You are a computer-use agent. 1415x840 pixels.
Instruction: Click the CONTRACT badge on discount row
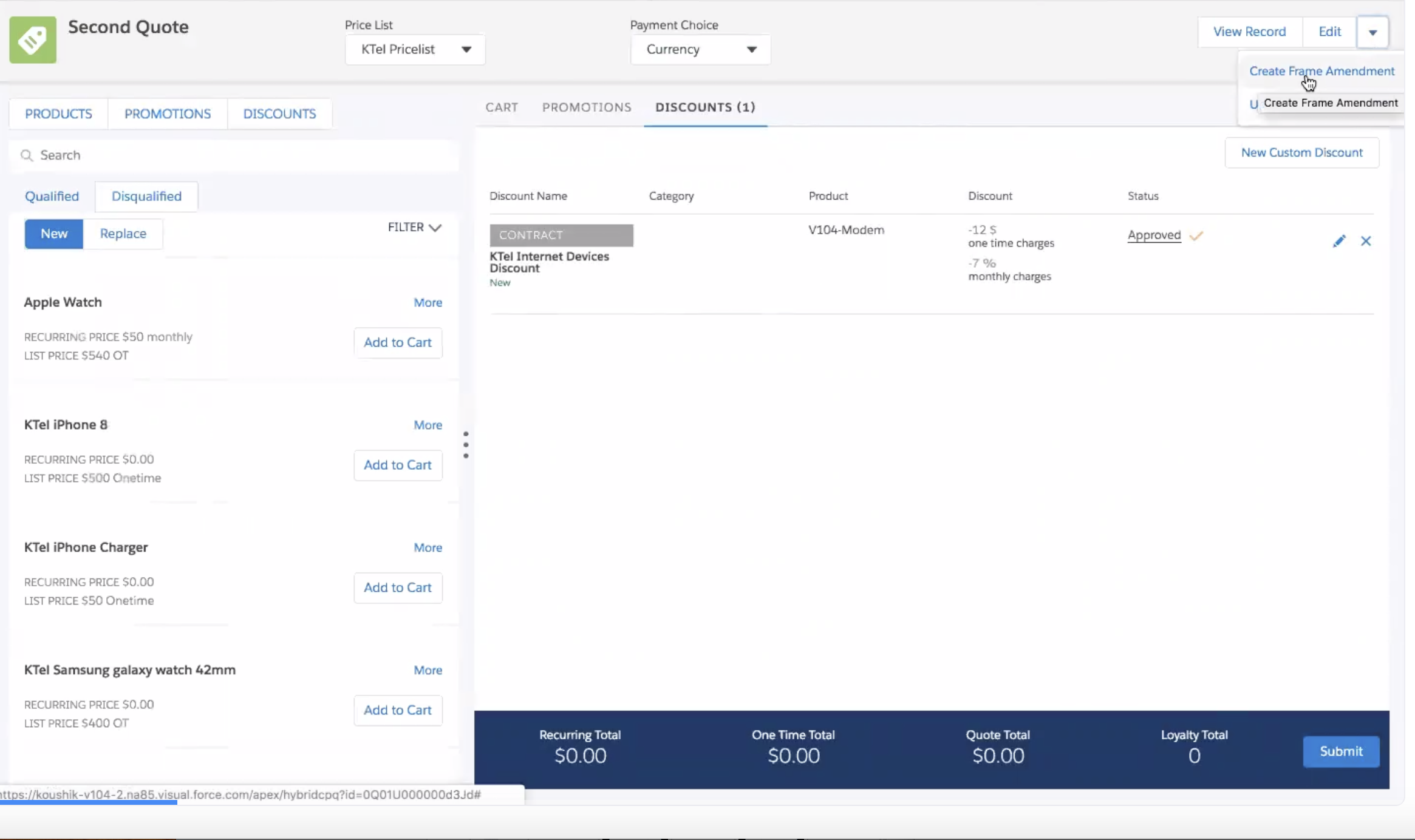(561, 235)
